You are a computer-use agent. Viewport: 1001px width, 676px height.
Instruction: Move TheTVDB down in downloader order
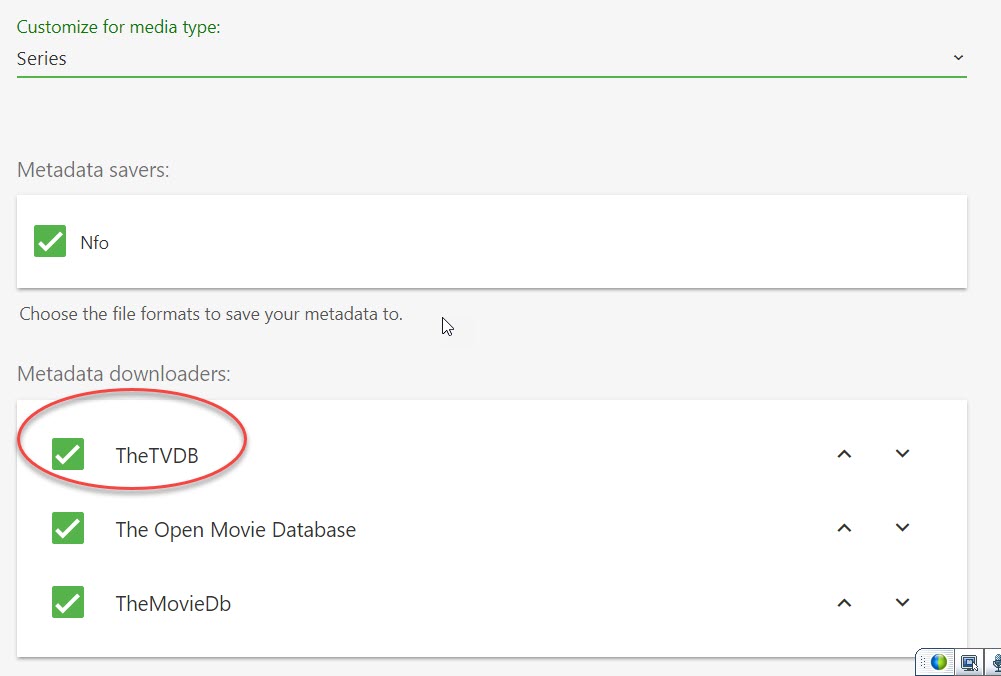click(902, 454)
